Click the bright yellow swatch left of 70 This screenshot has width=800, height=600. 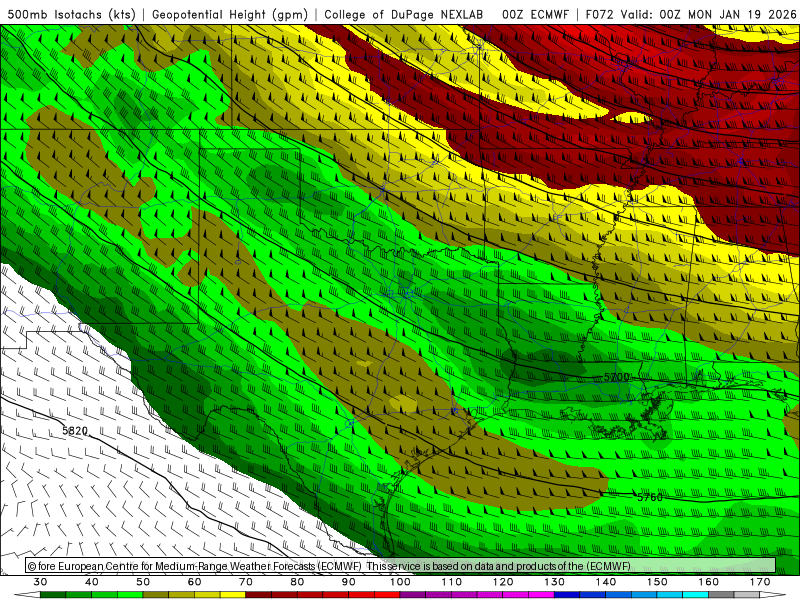point(233,595)
